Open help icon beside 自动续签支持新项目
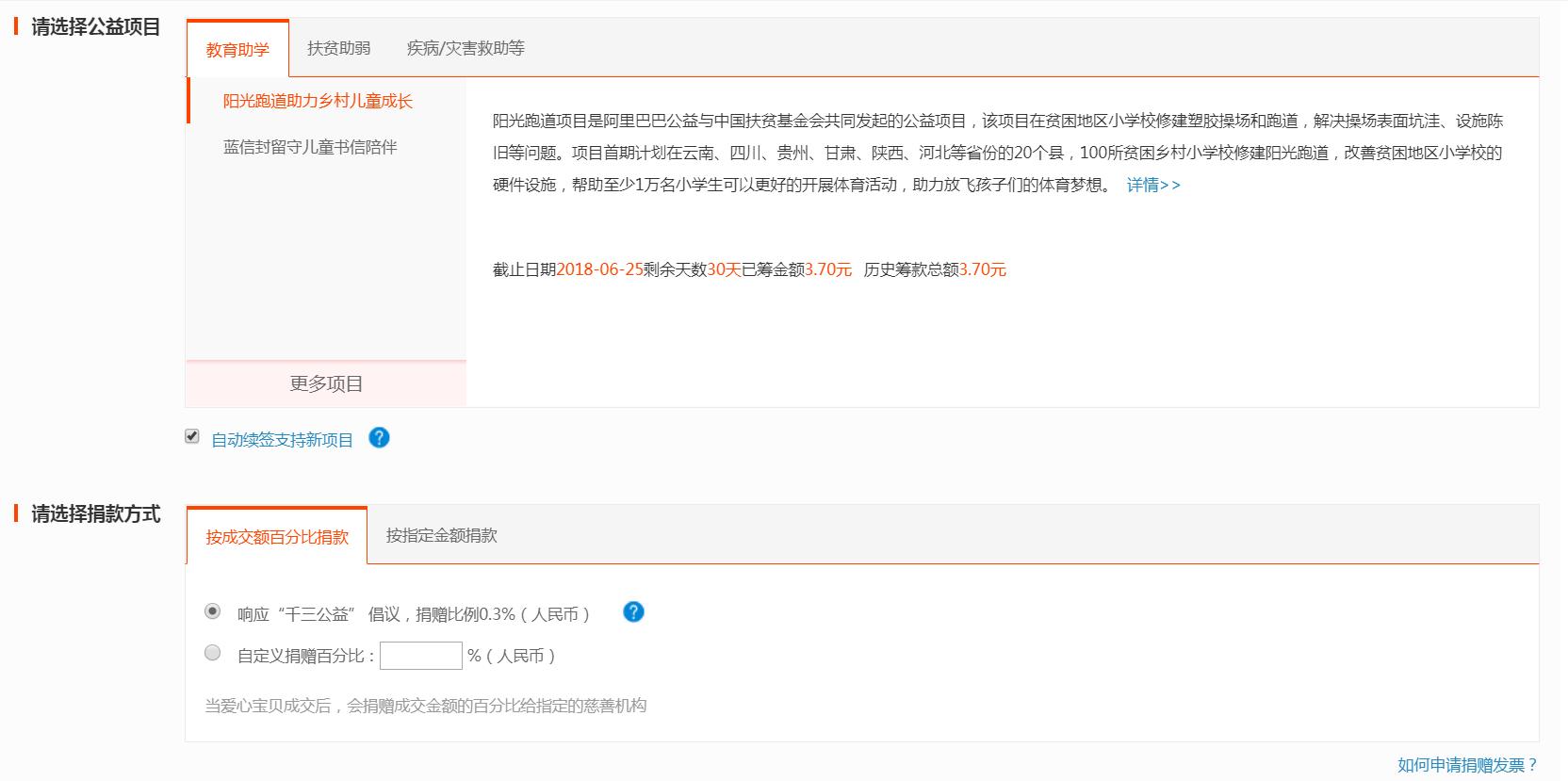Viewport: 1568px width, 781px height. [379, 438]
